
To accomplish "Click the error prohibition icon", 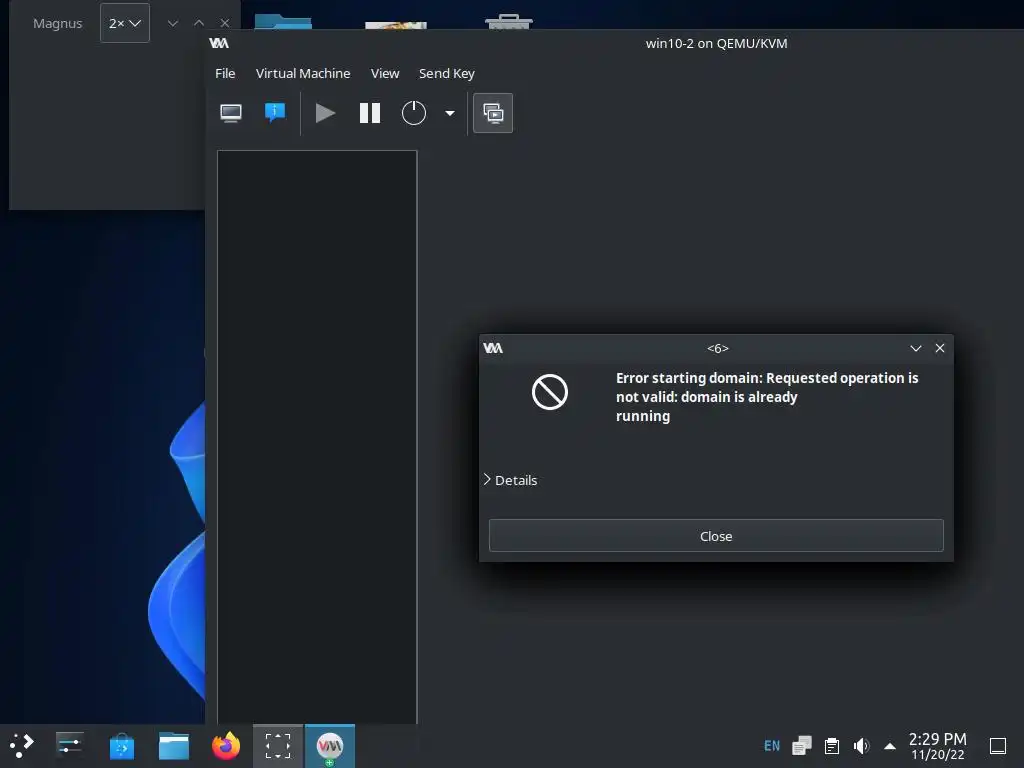I will click(550, 392).
